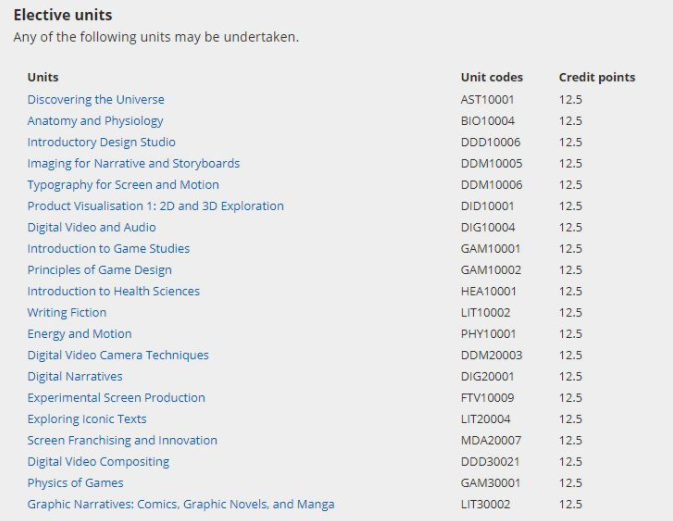Screen dimensions: 673x521
Task: Select Experimental Screen Production link
Action: pos(116,398)
